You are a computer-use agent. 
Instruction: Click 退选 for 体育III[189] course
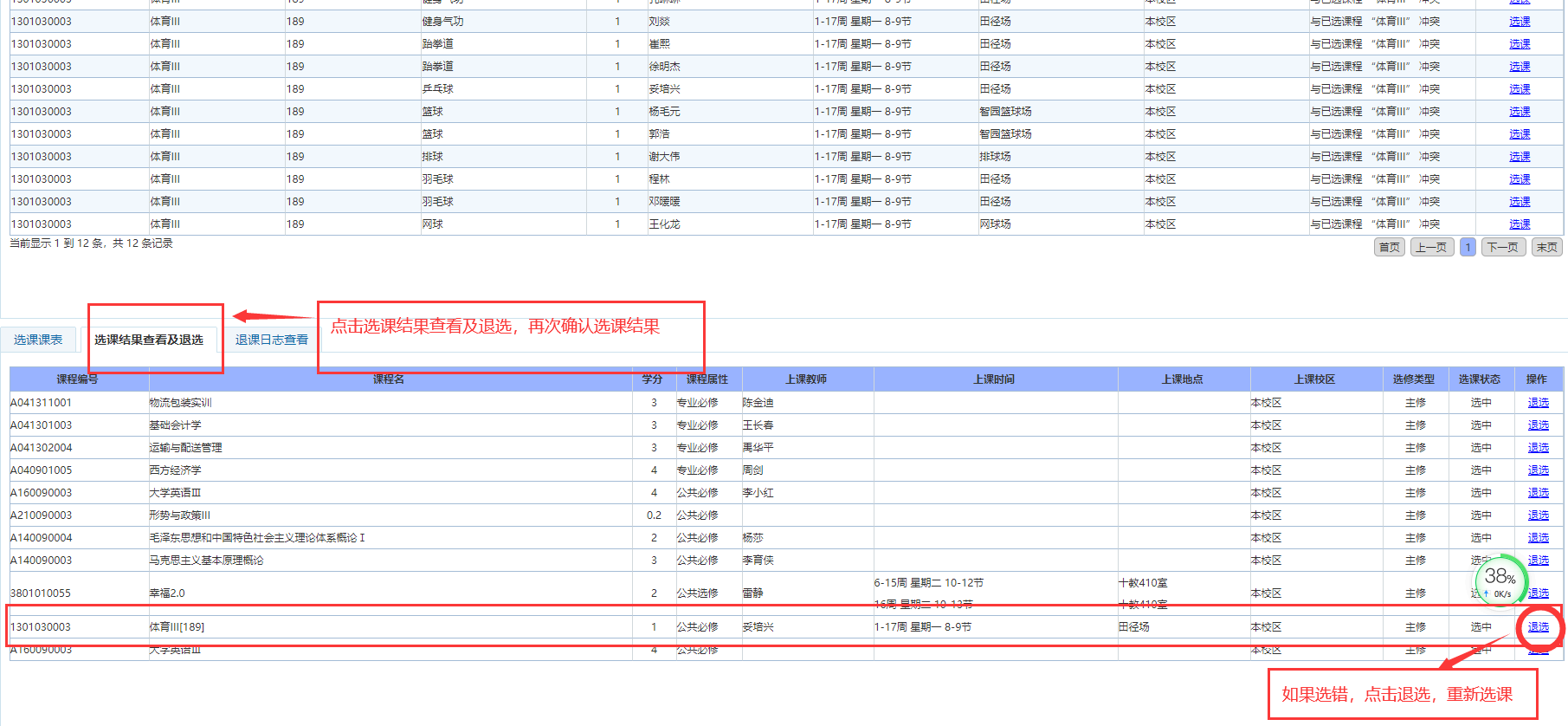point(1539,627)
